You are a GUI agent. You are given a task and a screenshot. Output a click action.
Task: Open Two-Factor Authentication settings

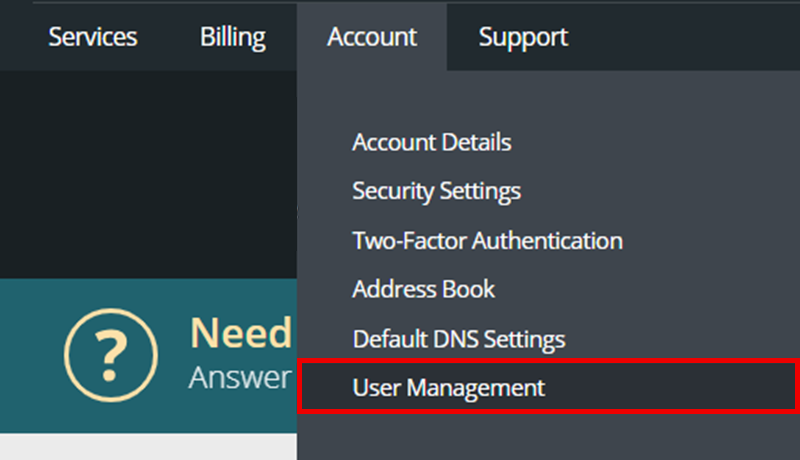pos(487,241)
